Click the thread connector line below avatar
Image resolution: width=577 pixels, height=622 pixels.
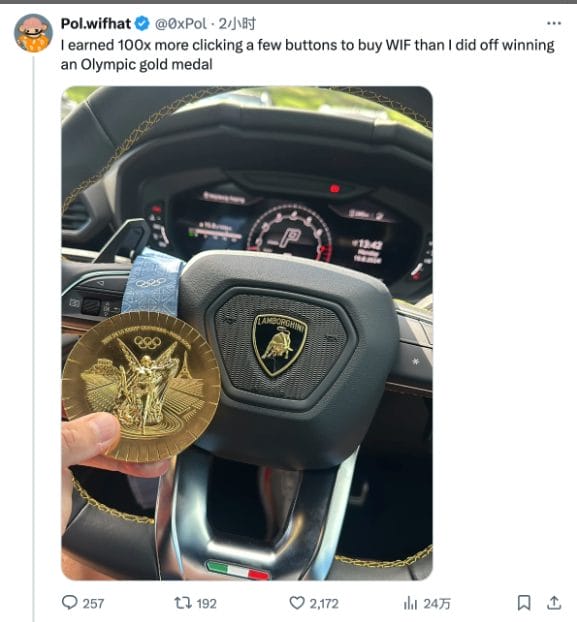pyautogui.click(x=34, y=339)
